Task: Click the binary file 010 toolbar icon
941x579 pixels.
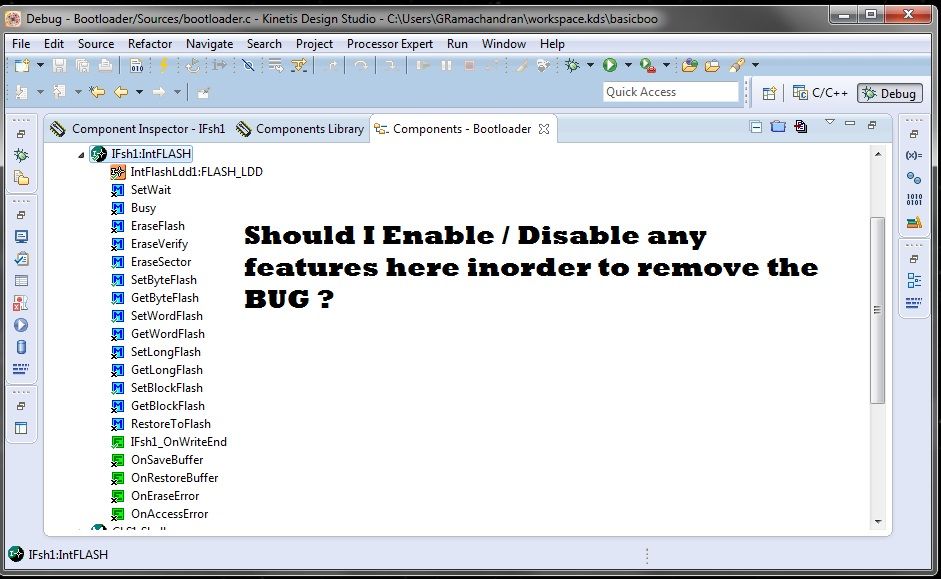Action: [136, 65]
